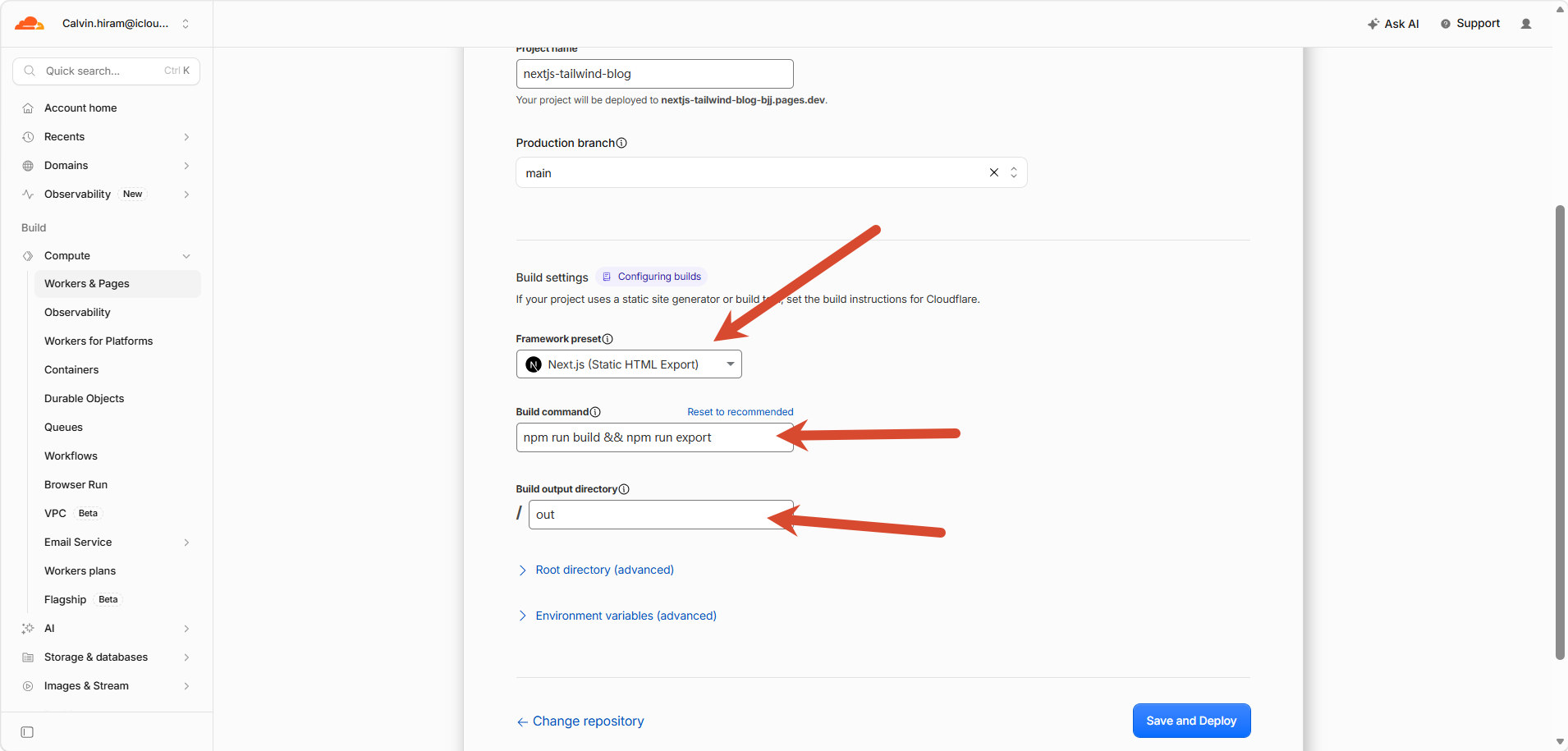The height and width of the screenshot is (751, 1568).
Task: Click the top-level Observability pulse icon
Action: [x=28, y=195]
